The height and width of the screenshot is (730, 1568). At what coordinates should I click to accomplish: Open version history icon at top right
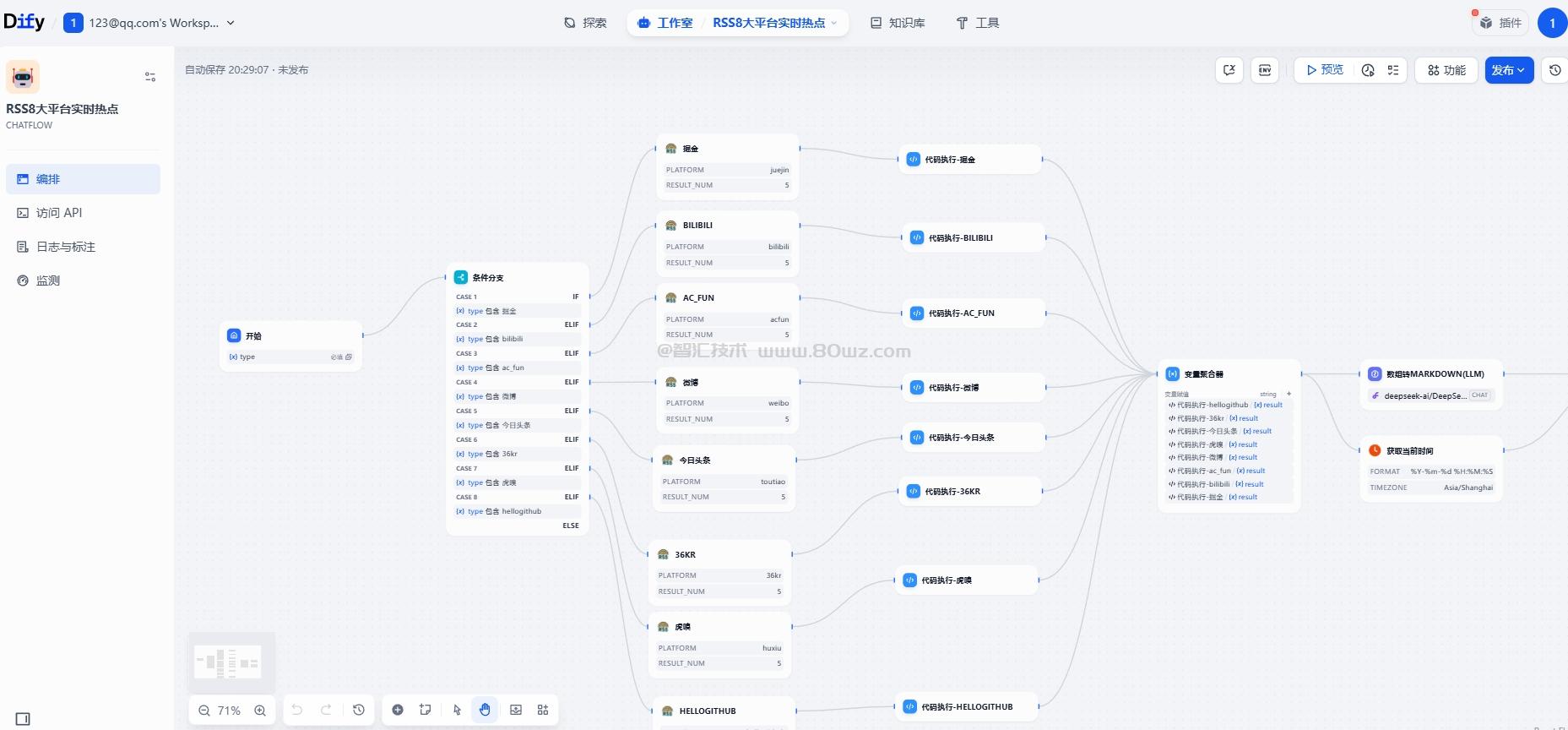[x=1555, y=70]
